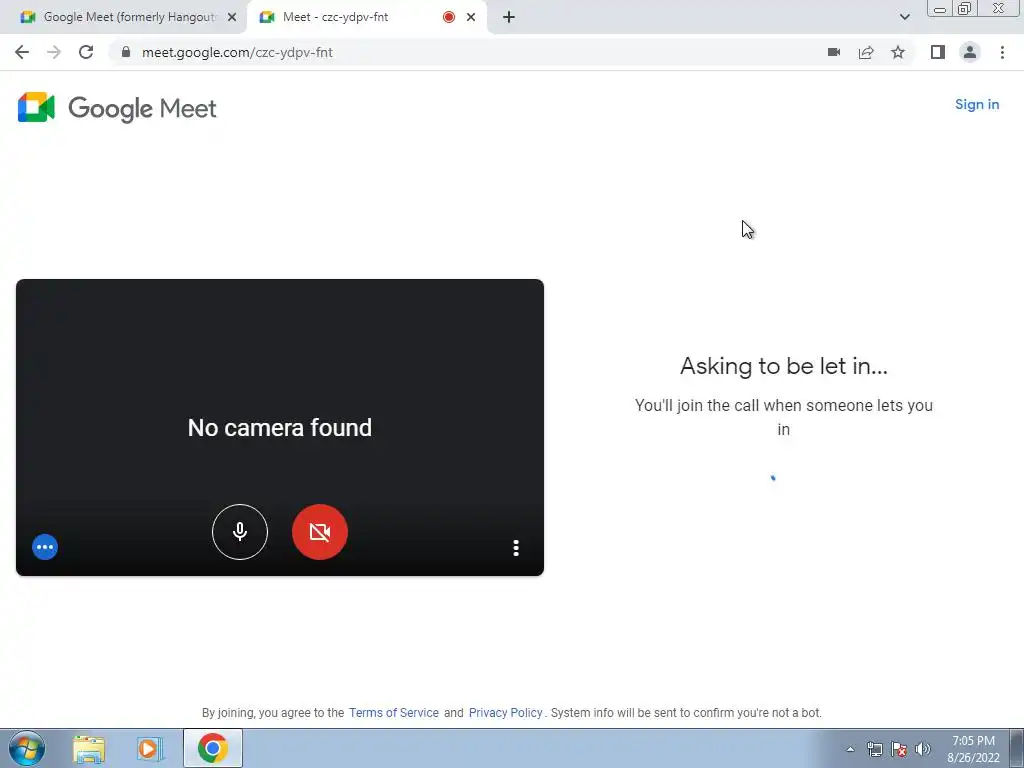1024x768 pixels.
Task: Close the Google Meet (formerly Hangouts) tab
Action: tap(232, 17)
